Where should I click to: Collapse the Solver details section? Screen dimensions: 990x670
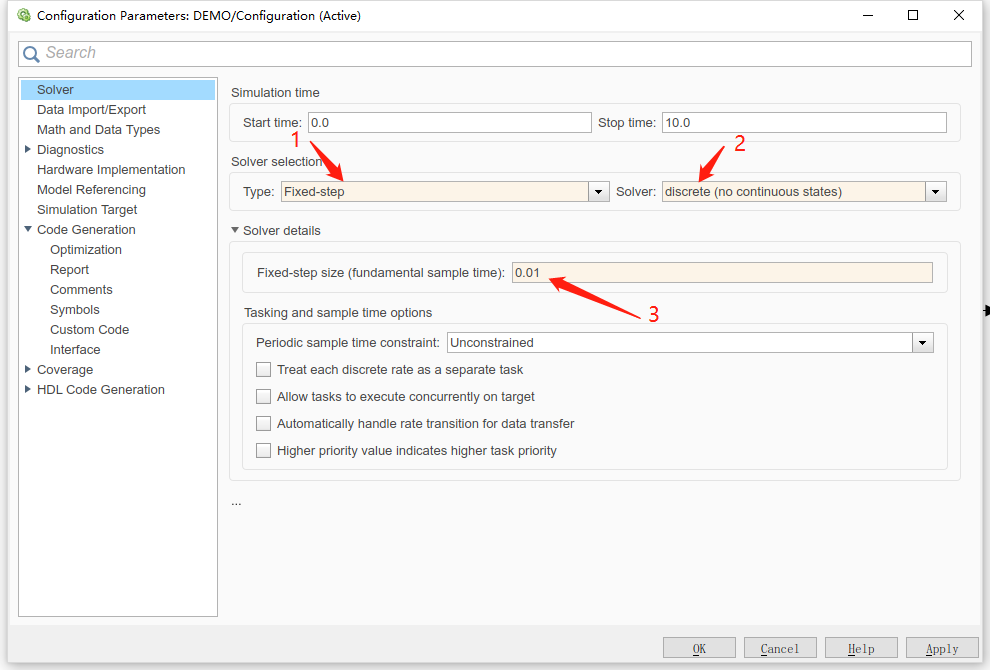(236, 231)
